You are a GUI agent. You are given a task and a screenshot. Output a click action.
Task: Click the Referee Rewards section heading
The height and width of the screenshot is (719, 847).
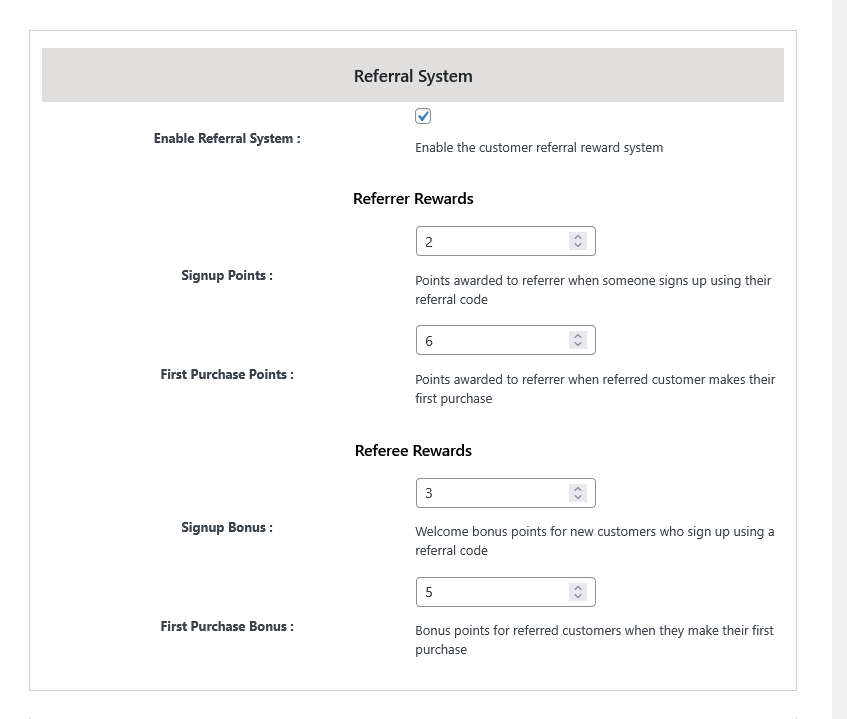(413, 450)
